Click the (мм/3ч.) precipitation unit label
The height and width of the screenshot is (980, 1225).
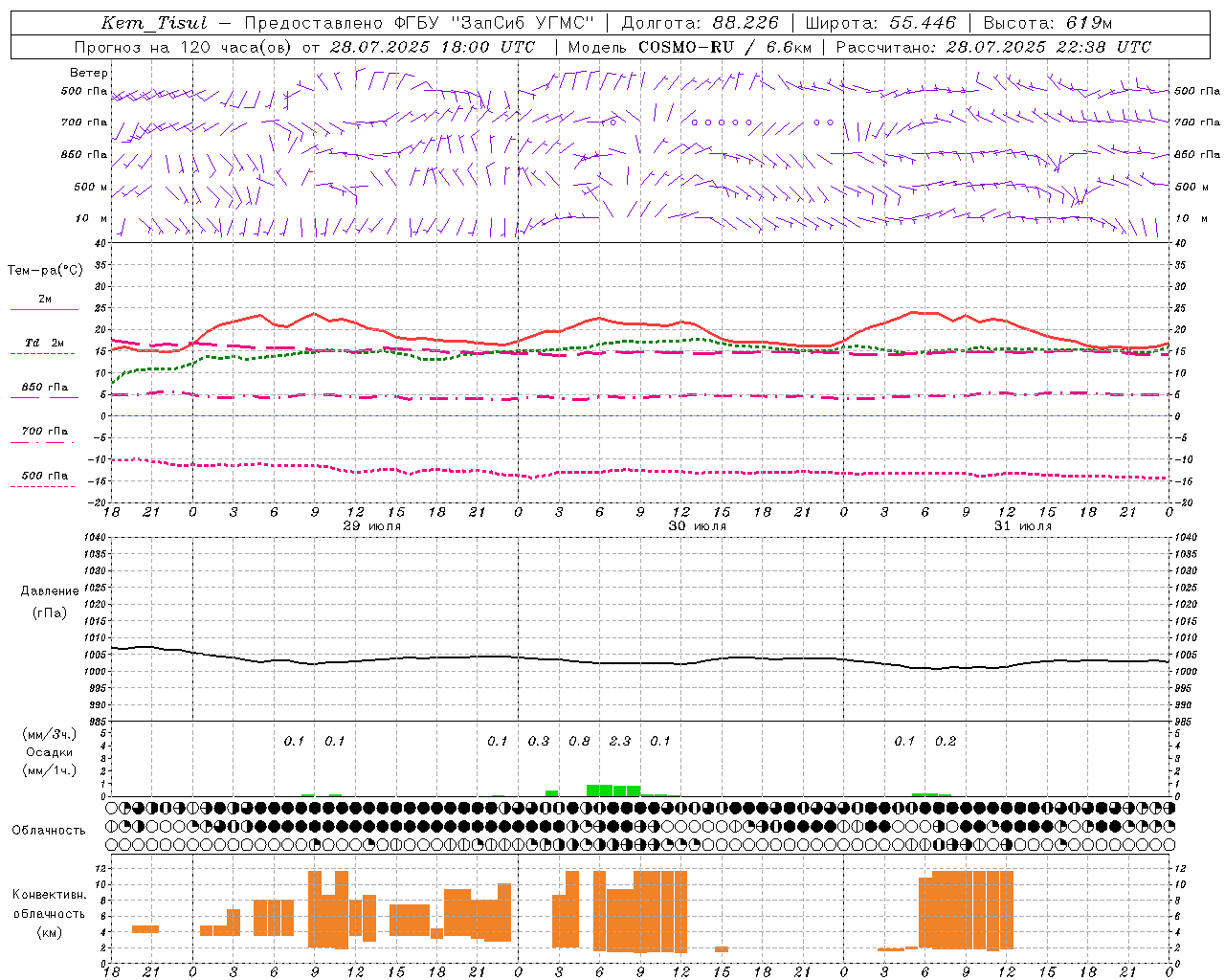pos(50,734)
